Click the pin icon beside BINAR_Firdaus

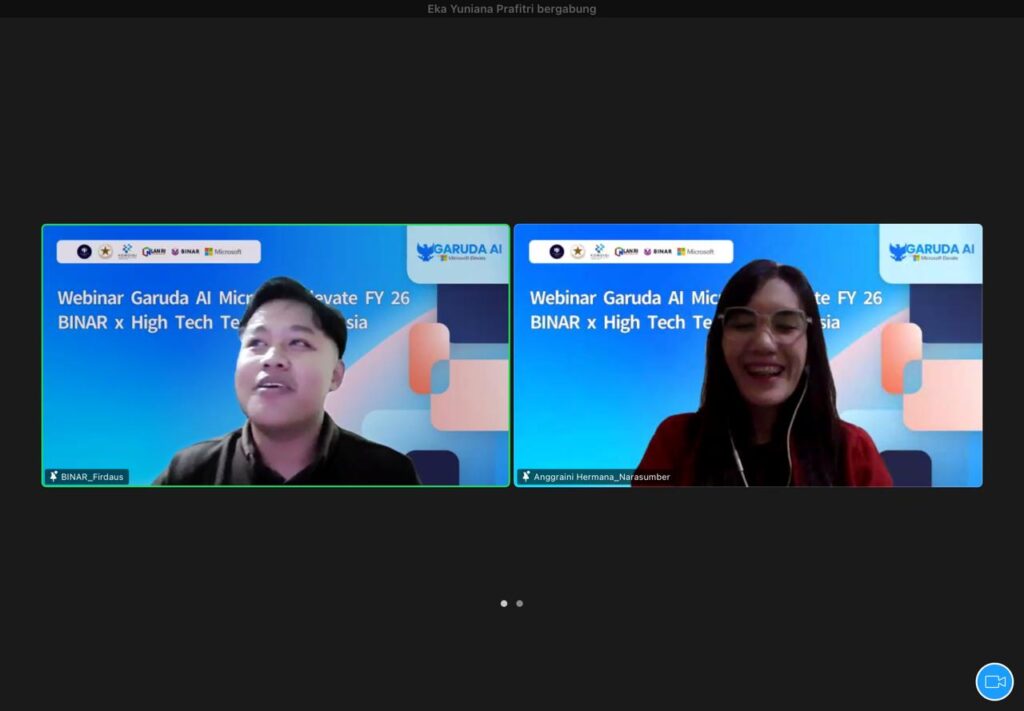pos(53,477)
